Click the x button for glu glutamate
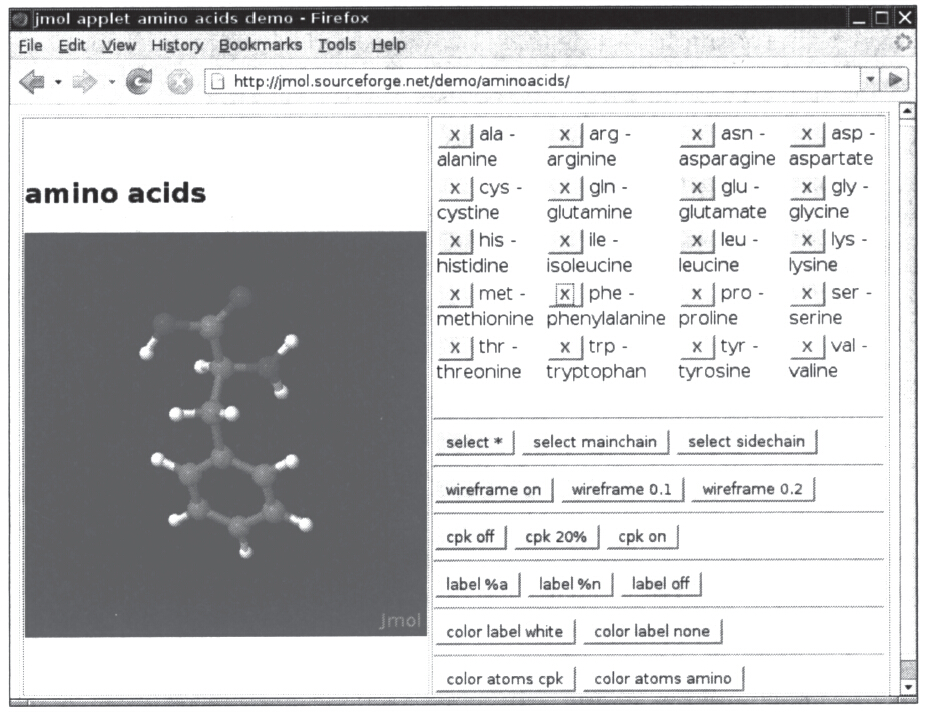This screenshot has height=712, width=925. pos(697,188)
